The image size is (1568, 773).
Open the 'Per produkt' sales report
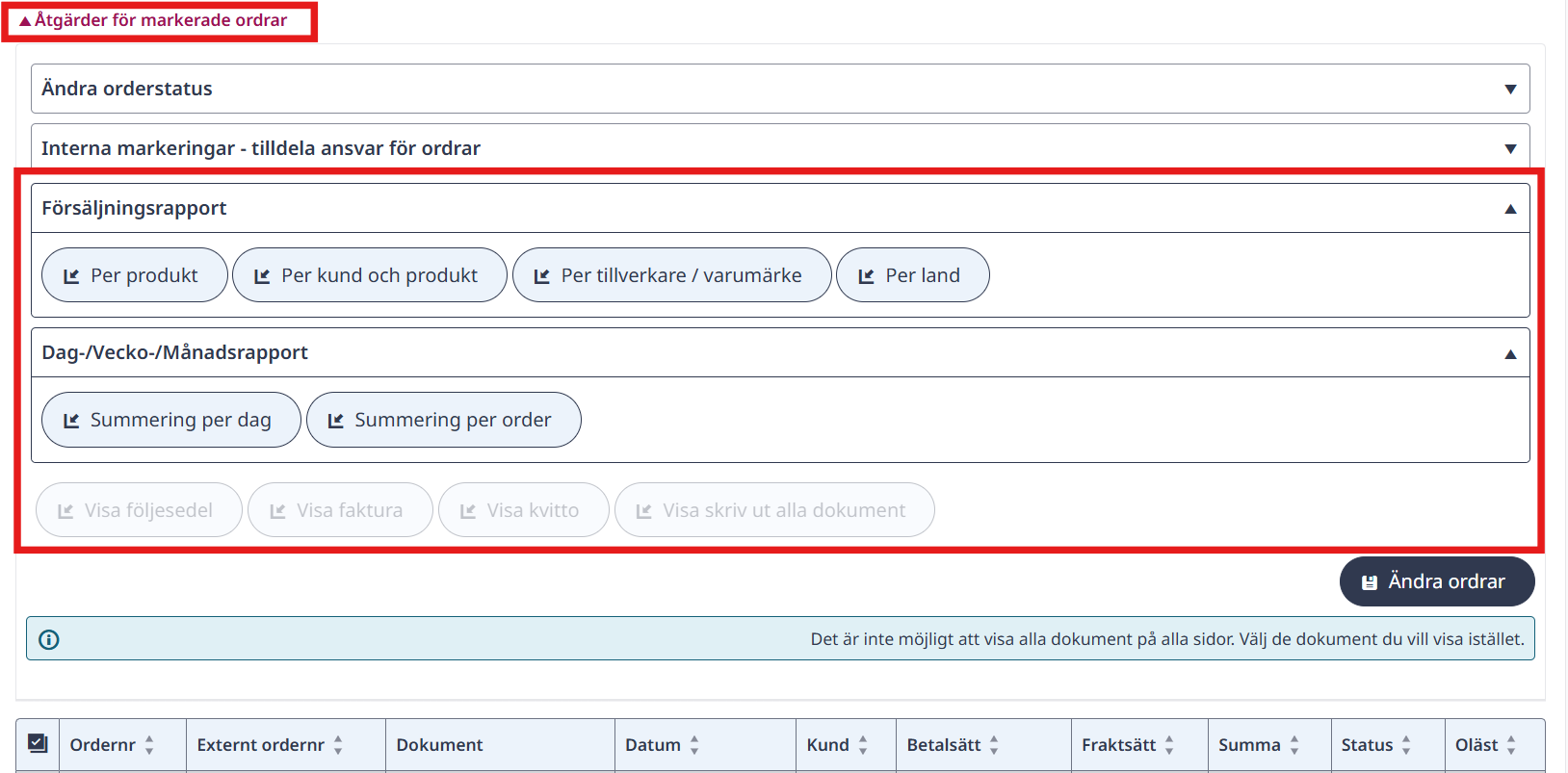(135, 275)
